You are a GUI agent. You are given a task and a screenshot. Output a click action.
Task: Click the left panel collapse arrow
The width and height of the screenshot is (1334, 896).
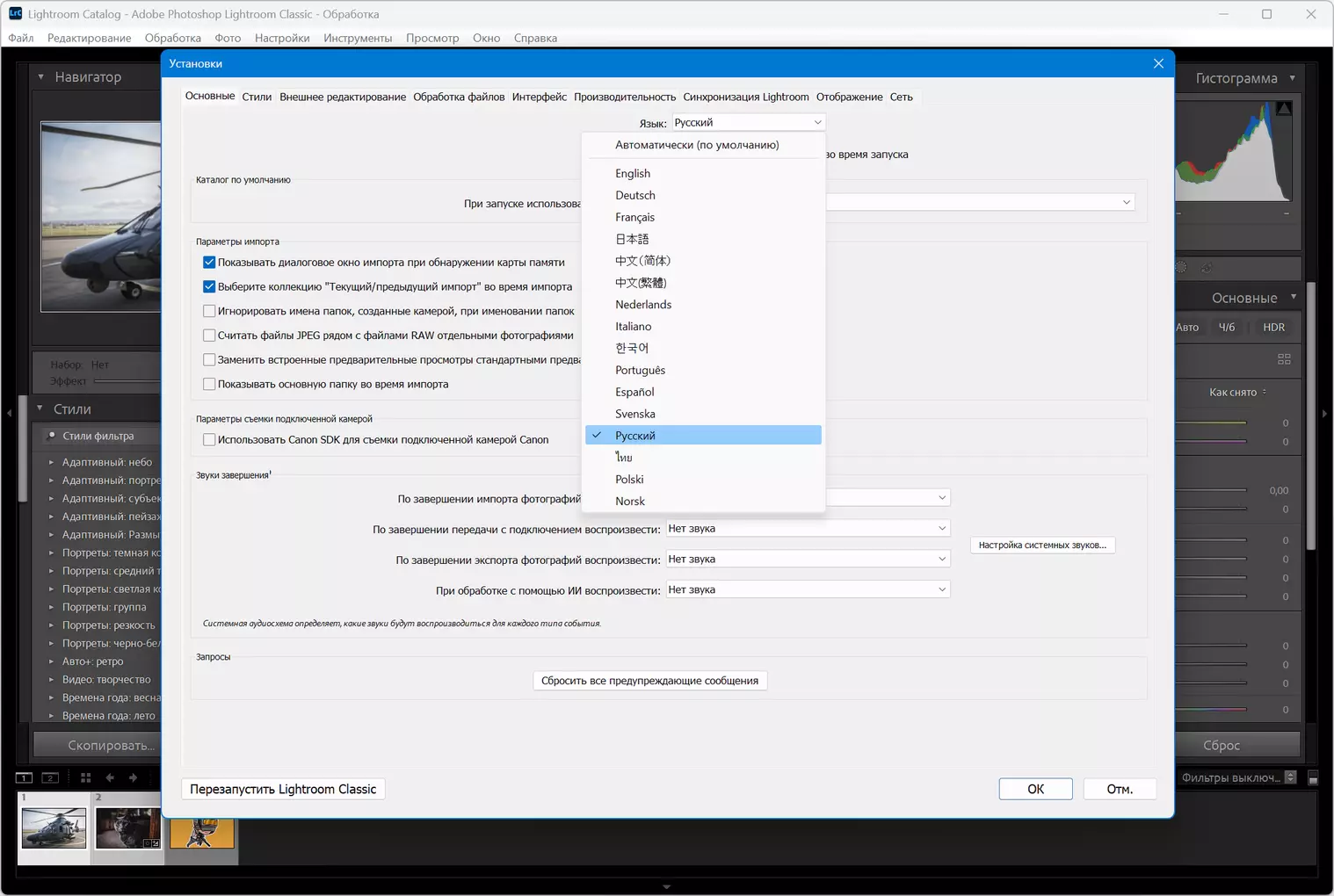pyautogui.click(x=10, y=412)
